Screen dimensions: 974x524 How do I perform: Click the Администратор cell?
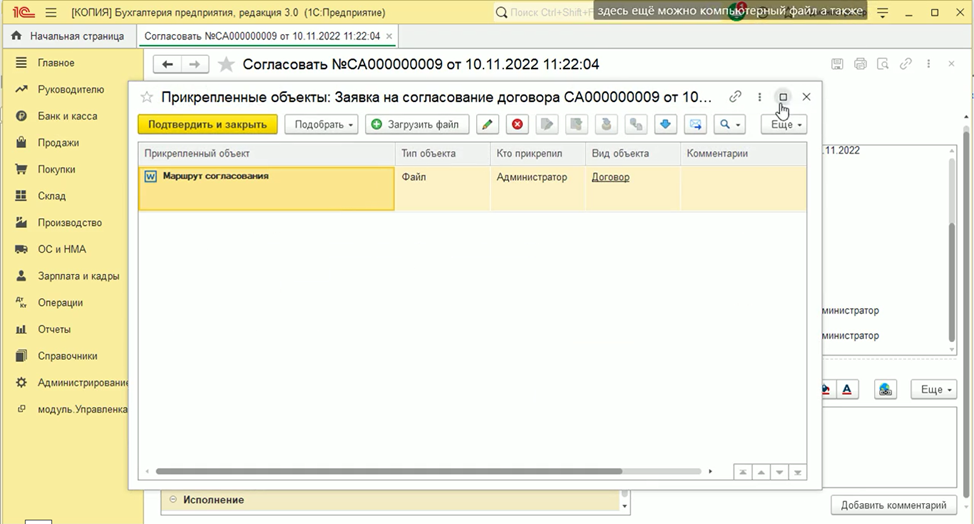coord(537,188)
